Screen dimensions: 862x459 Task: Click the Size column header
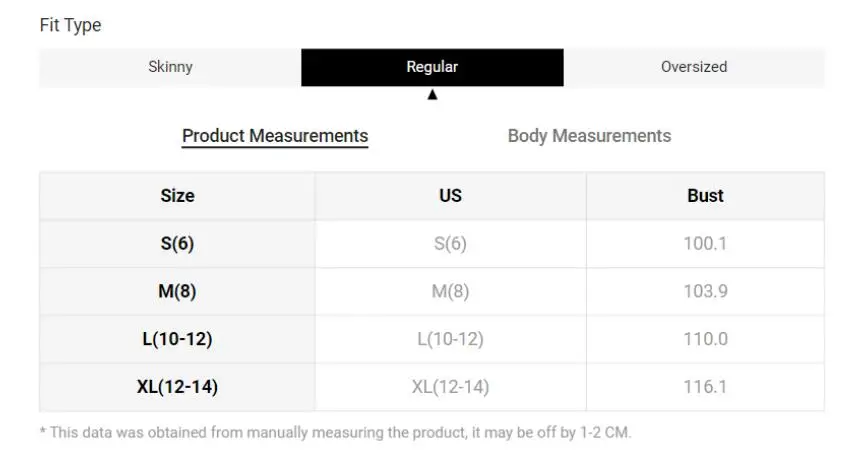(177, 196)
